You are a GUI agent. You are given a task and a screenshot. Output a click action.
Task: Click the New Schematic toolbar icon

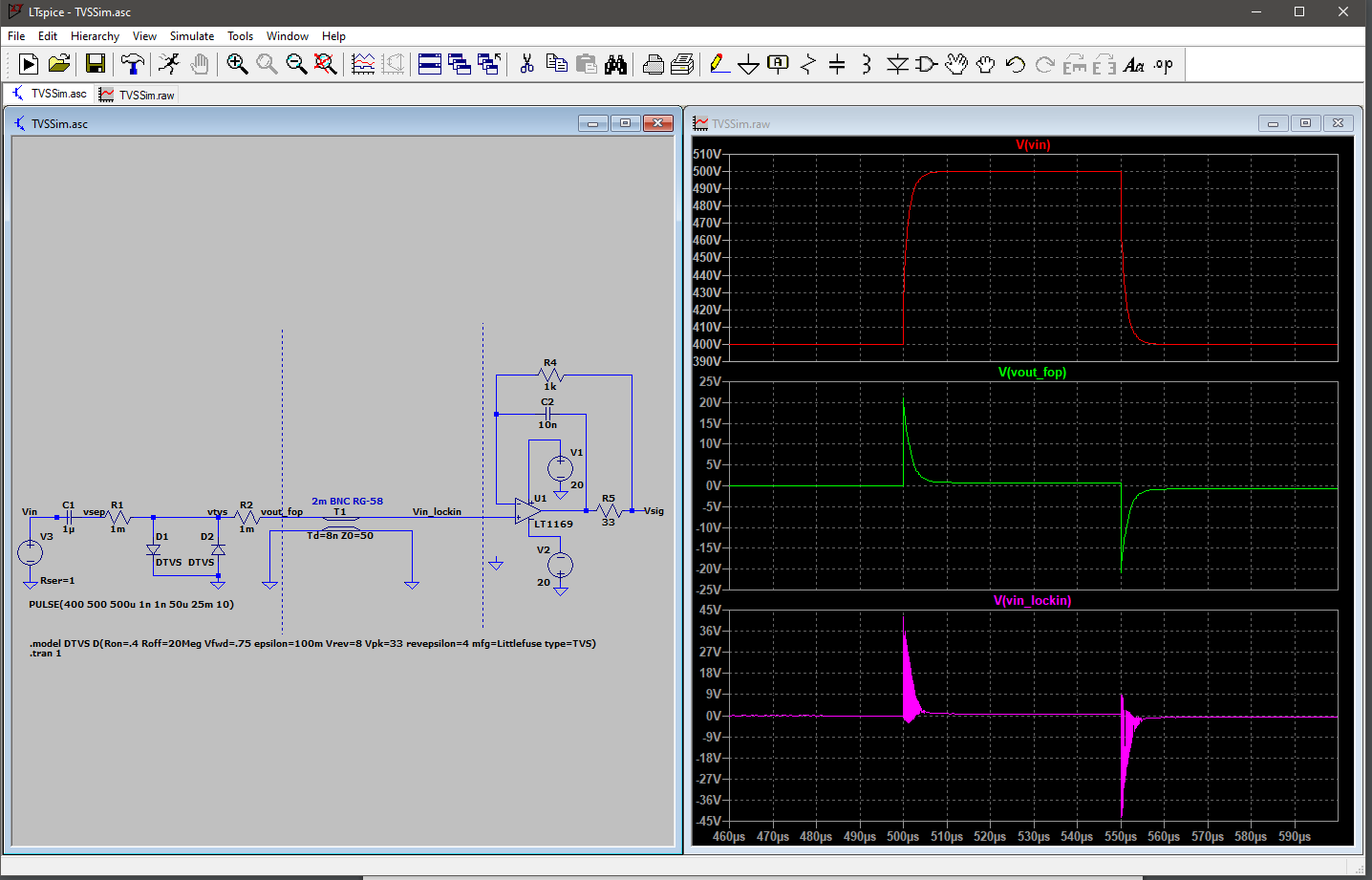point(29,64)
